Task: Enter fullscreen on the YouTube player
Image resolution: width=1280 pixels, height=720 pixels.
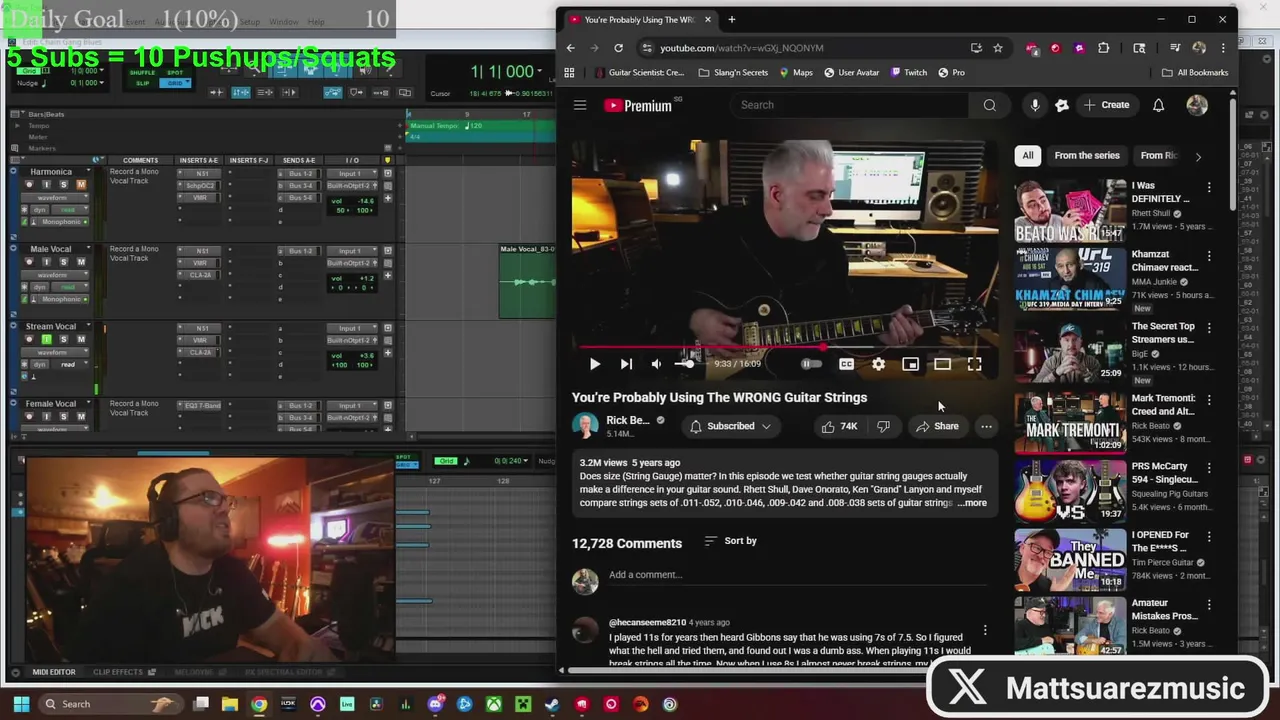Action: coord(974,364)
